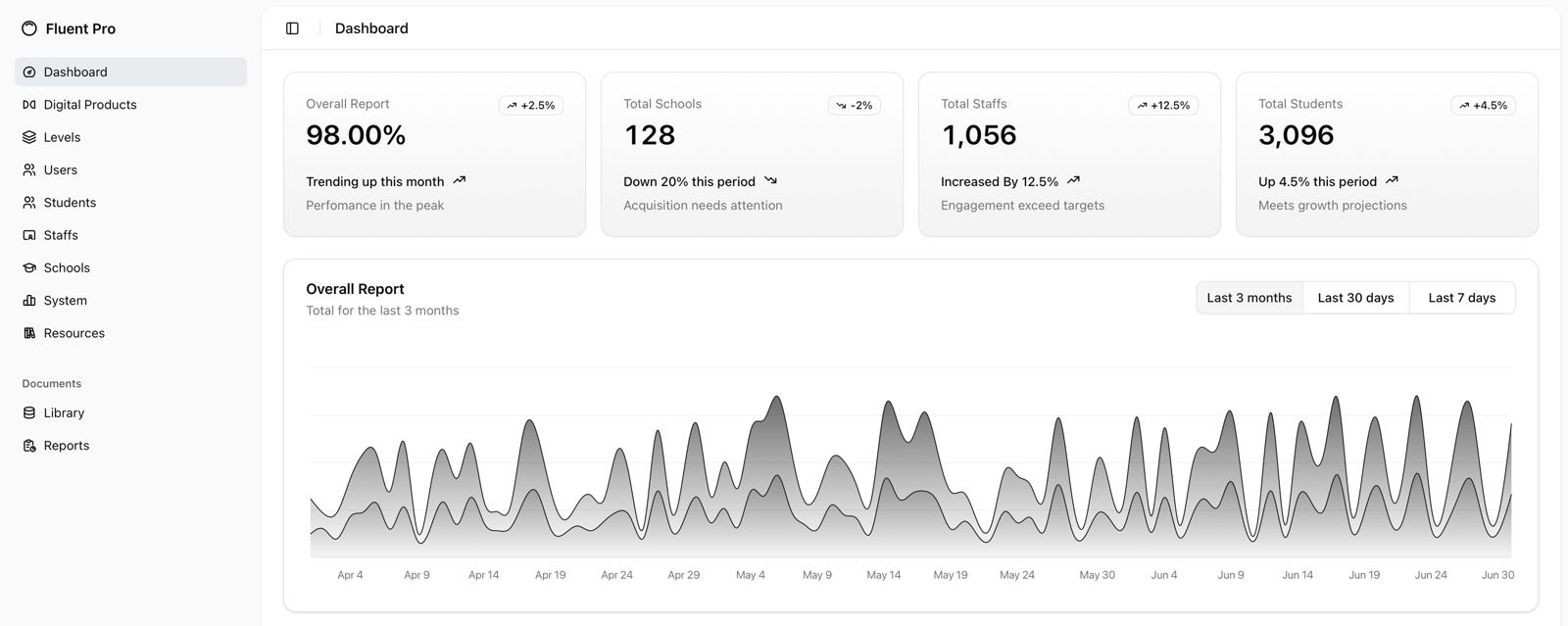Click the Library database icon

(x=29, y=413)
